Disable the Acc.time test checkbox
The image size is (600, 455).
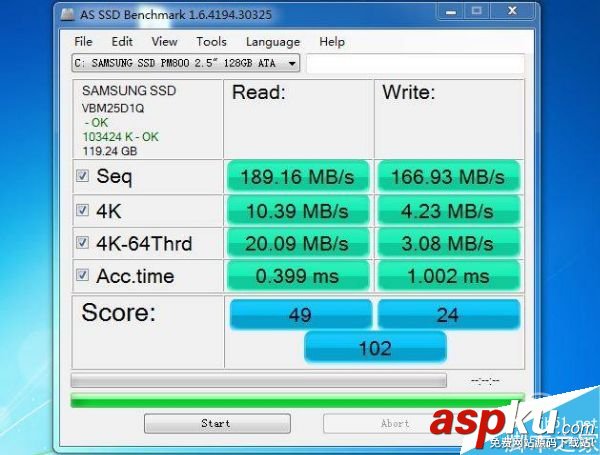tap(82, 275)
